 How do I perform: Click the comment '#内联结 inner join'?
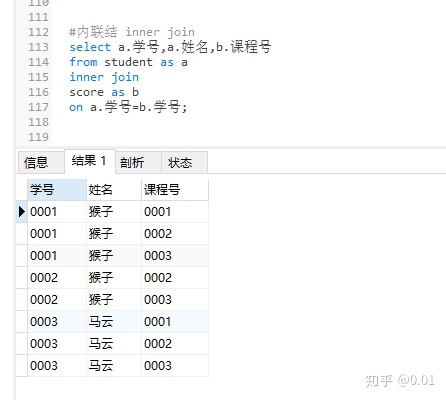[x=132, y=32]
